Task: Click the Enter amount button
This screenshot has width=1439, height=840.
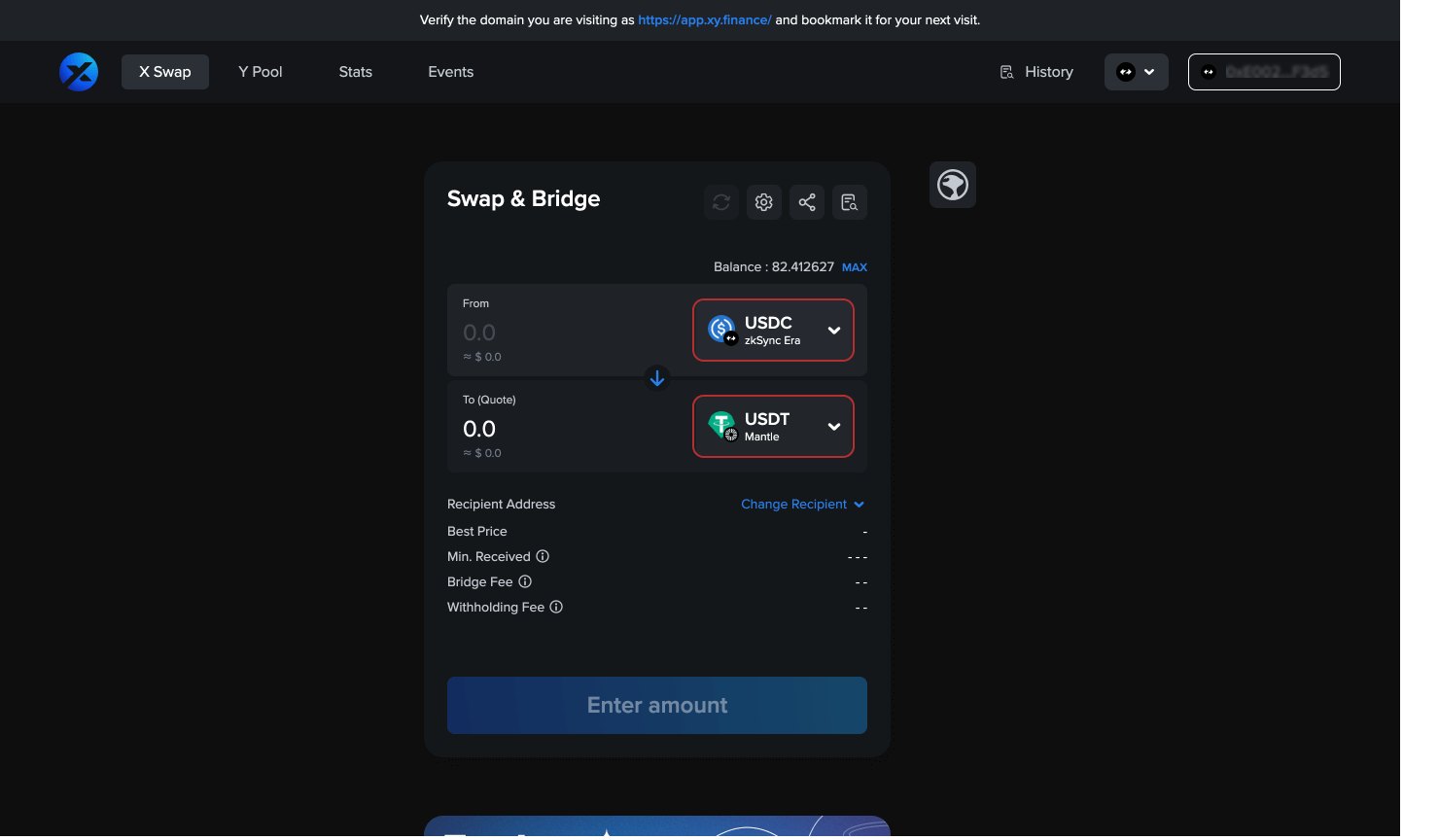Action: click(x=657, y=706)
